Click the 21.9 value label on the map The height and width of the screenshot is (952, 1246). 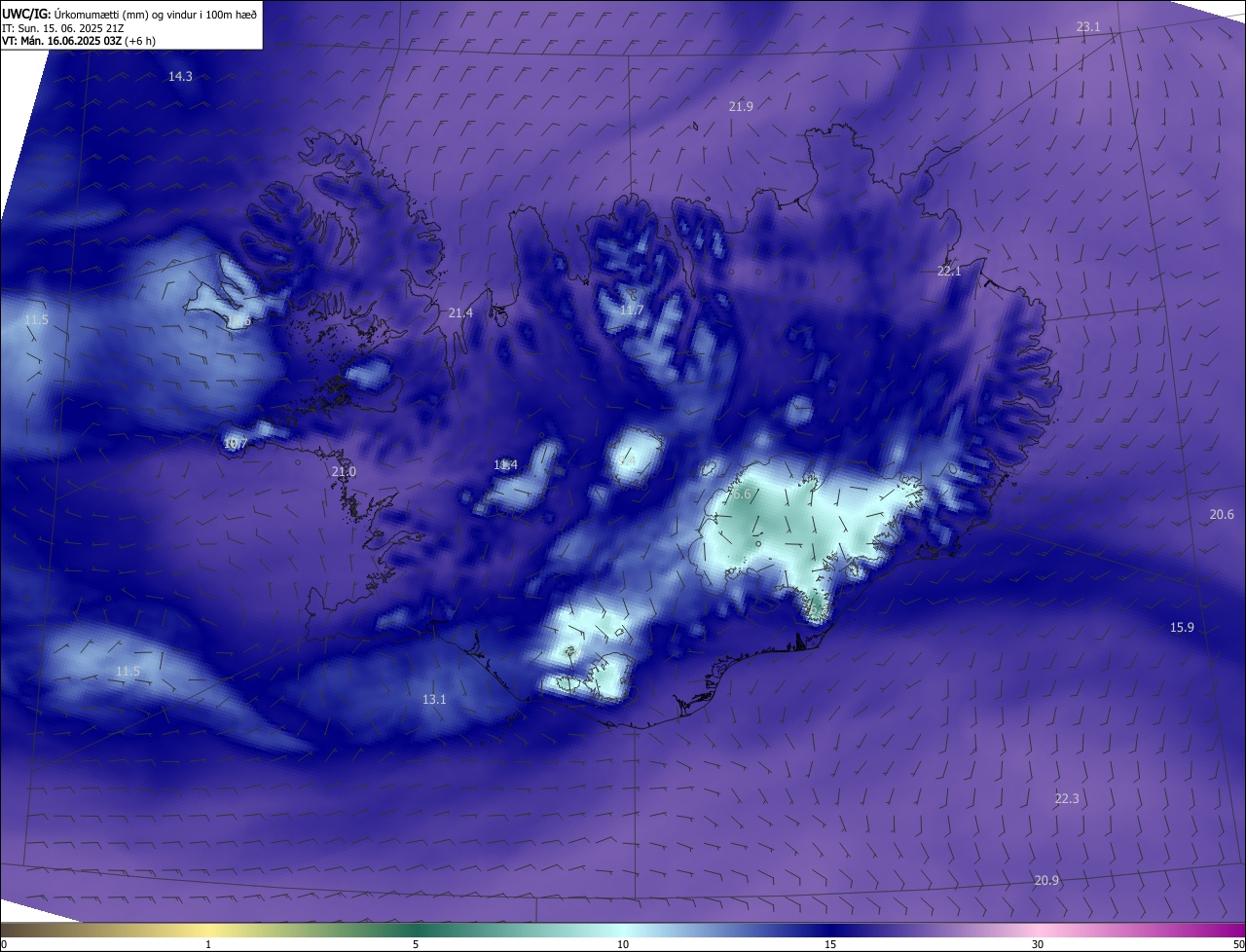coord(741,106)
